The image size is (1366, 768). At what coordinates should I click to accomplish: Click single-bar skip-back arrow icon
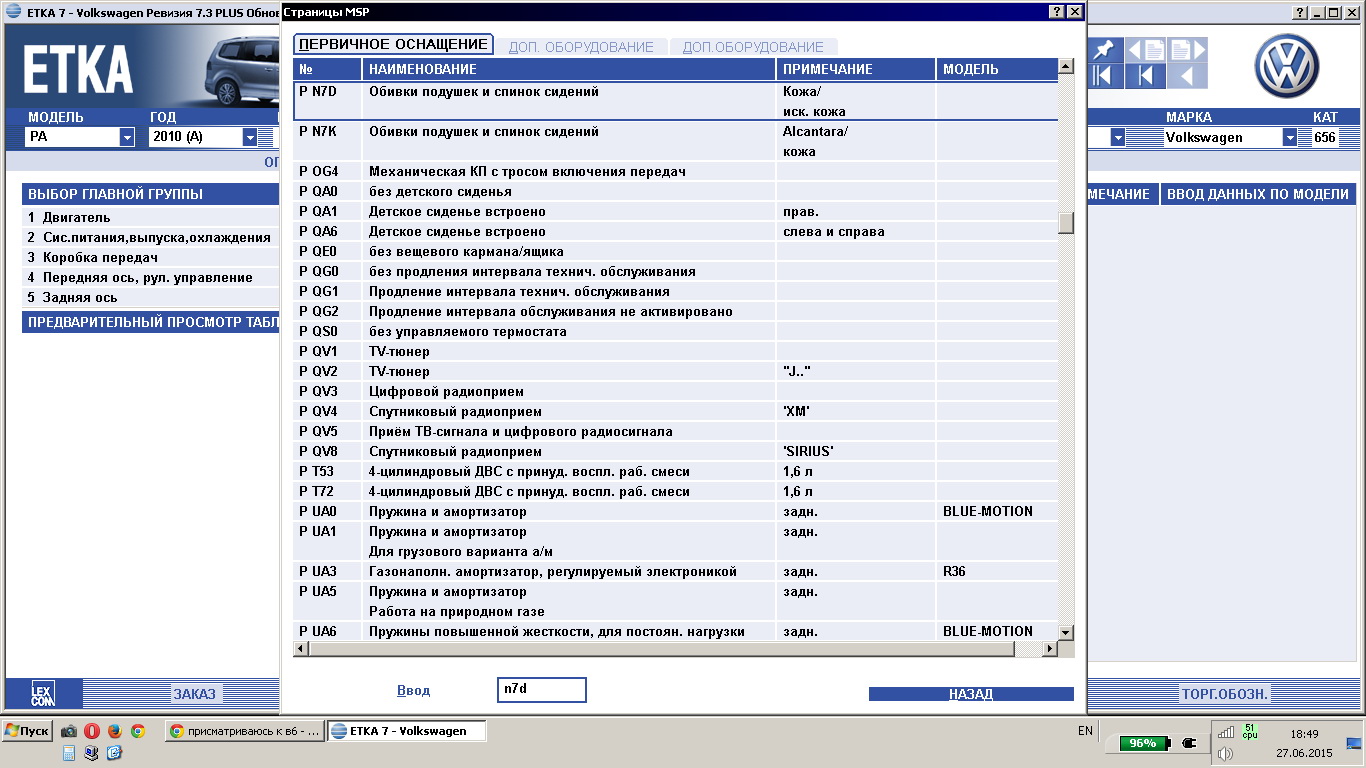pos(1146,76)
